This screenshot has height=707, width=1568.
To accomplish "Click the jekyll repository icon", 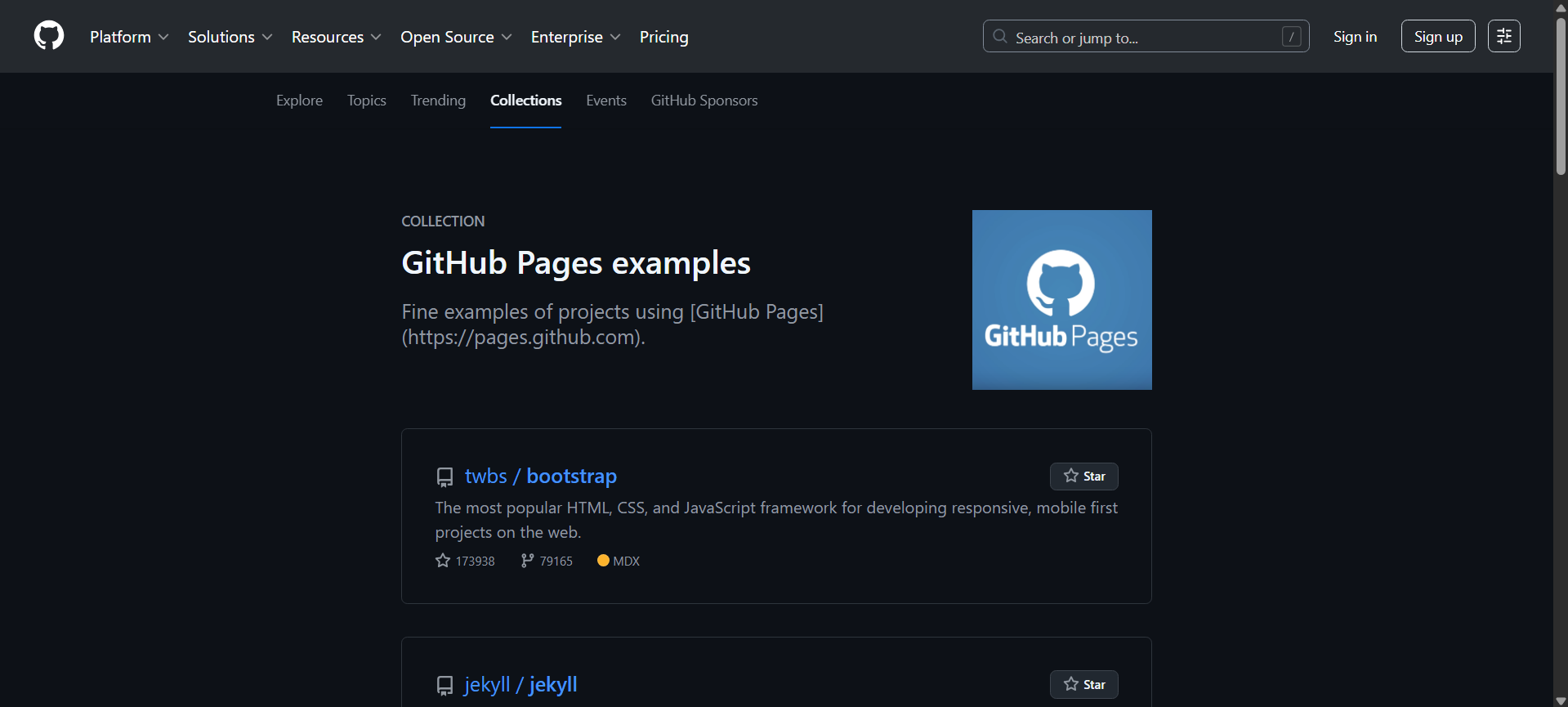I will 444,685.
